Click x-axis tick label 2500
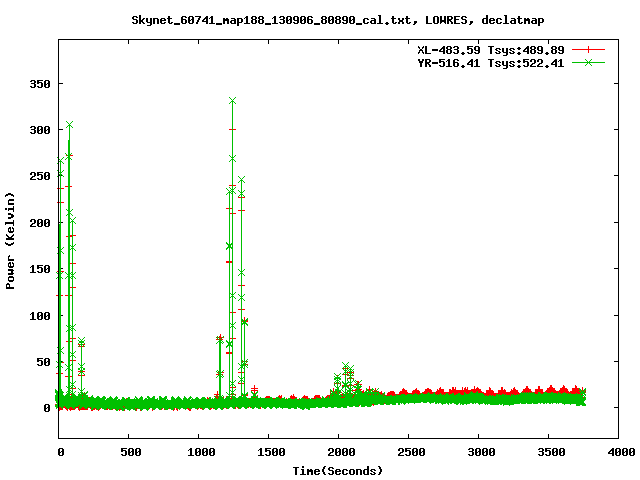Screen dimensions: 640x480 pyautogui.click(x=411, y=452)
